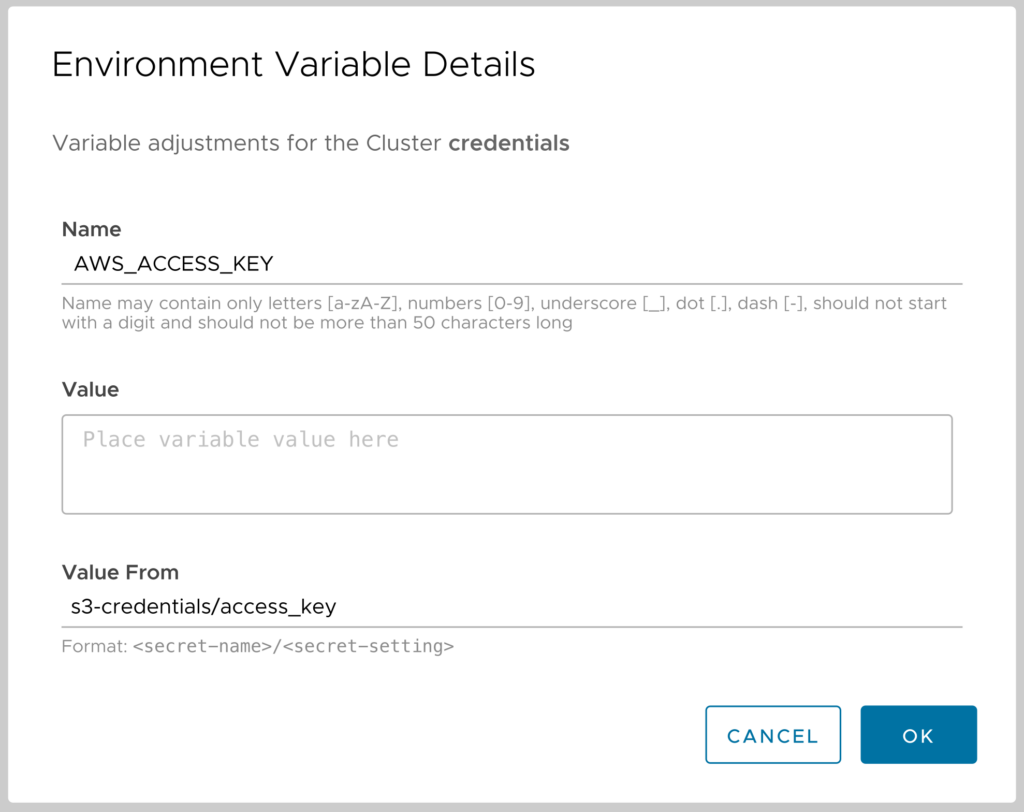
Task: Click Cancel to dismiss the dialog
Action: [x=773, y=734]
